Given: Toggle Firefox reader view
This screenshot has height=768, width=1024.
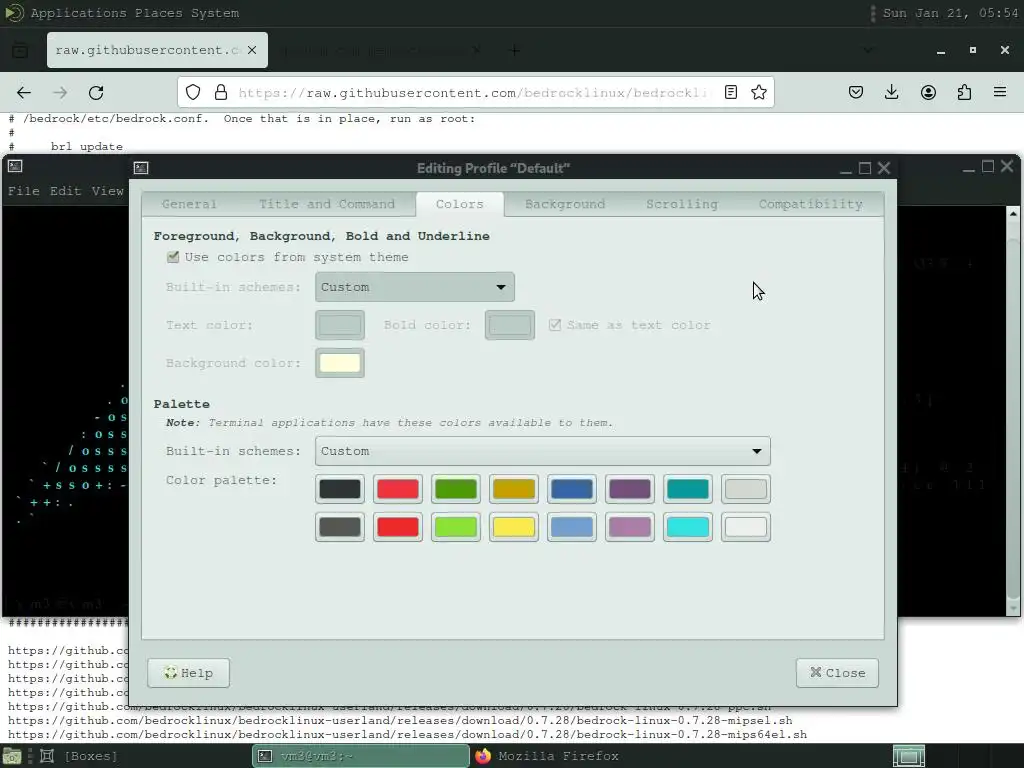Looking at the screenshot, I should pyautogui.click(x=731, y=92).
